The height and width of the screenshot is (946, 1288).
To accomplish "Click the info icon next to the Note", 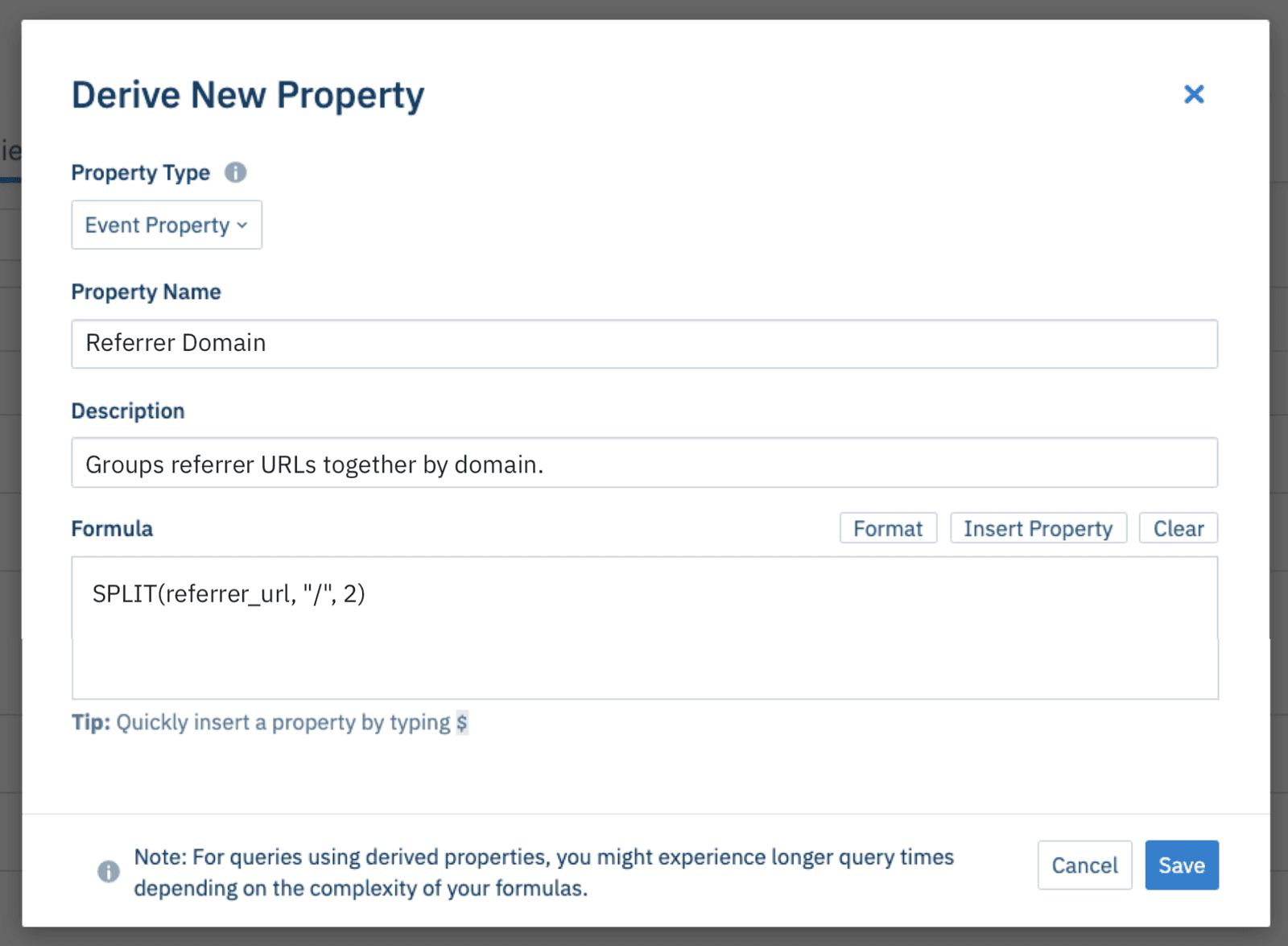I will click(109, 871).
